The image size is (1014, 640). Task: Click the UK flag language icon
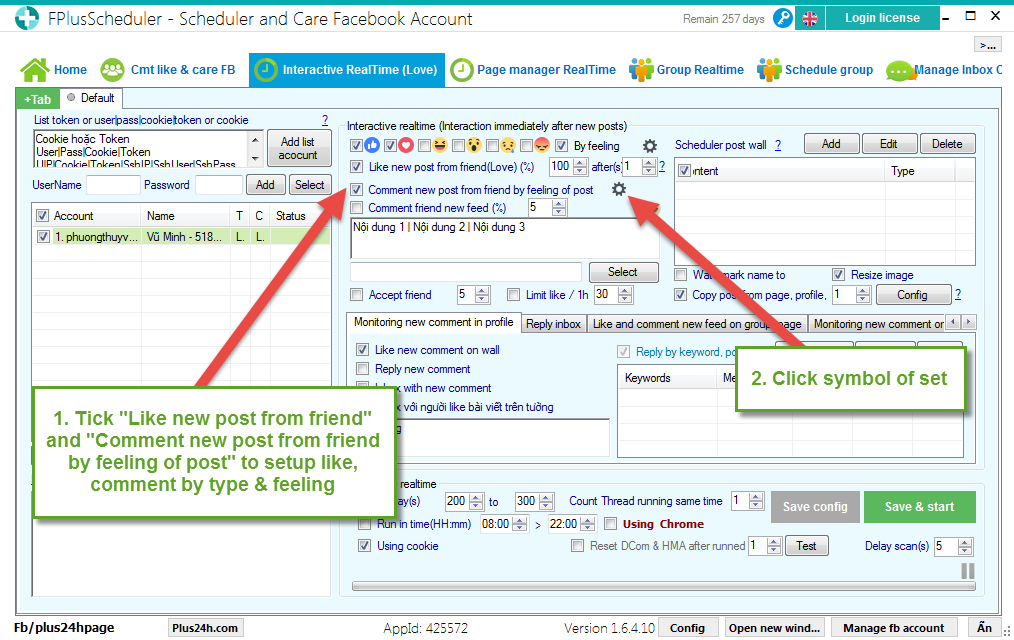click(x=810, y=19)
